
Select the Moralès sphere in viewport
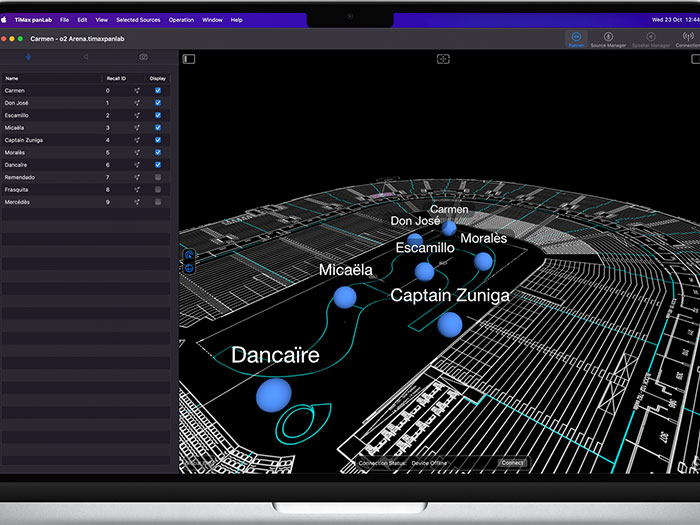click(x=483, y=262)
